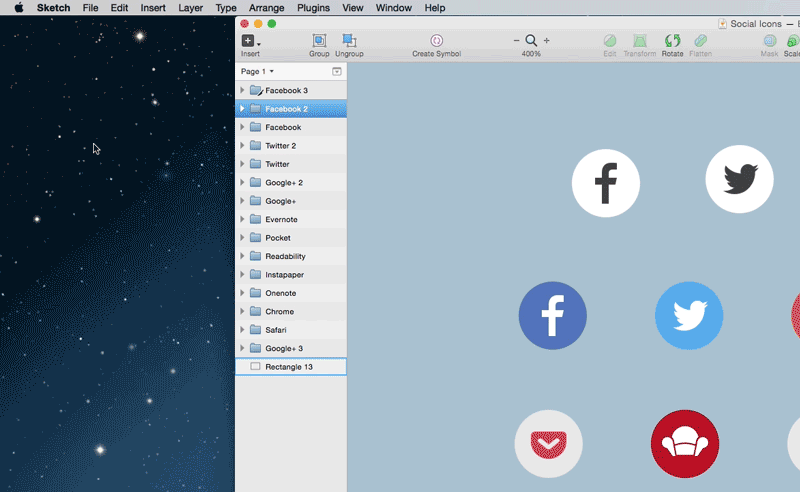Select the white Facebook icon on canvas

pyautogui.click(x=606, y=183)
